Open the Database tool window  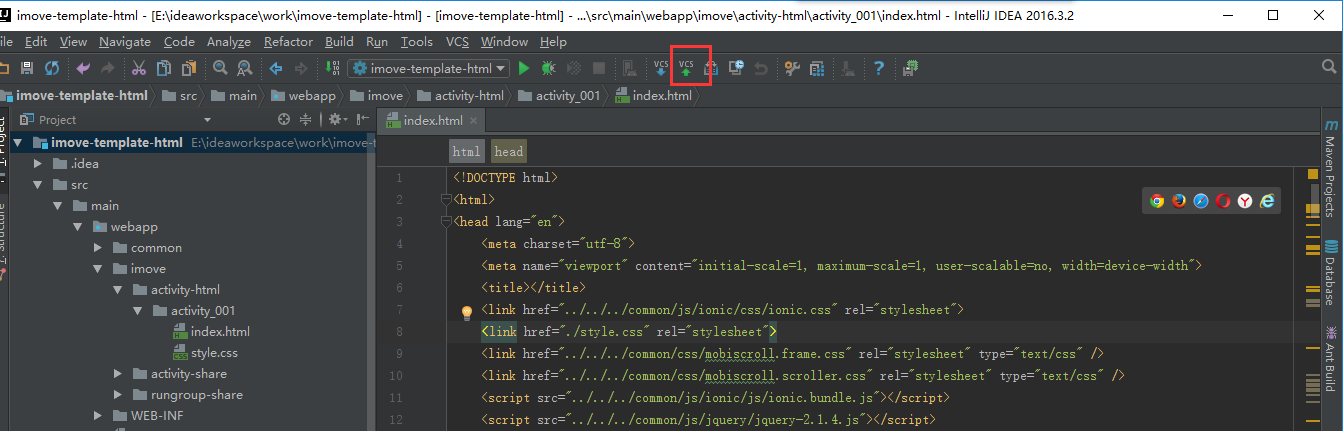pos(1331,275)
